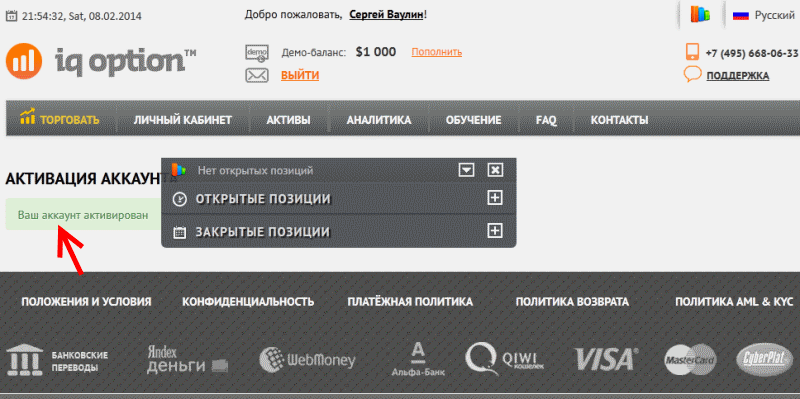The image size is (800, 399).
Task: Click the bank transfers building icon
Action: click(24, 359)
